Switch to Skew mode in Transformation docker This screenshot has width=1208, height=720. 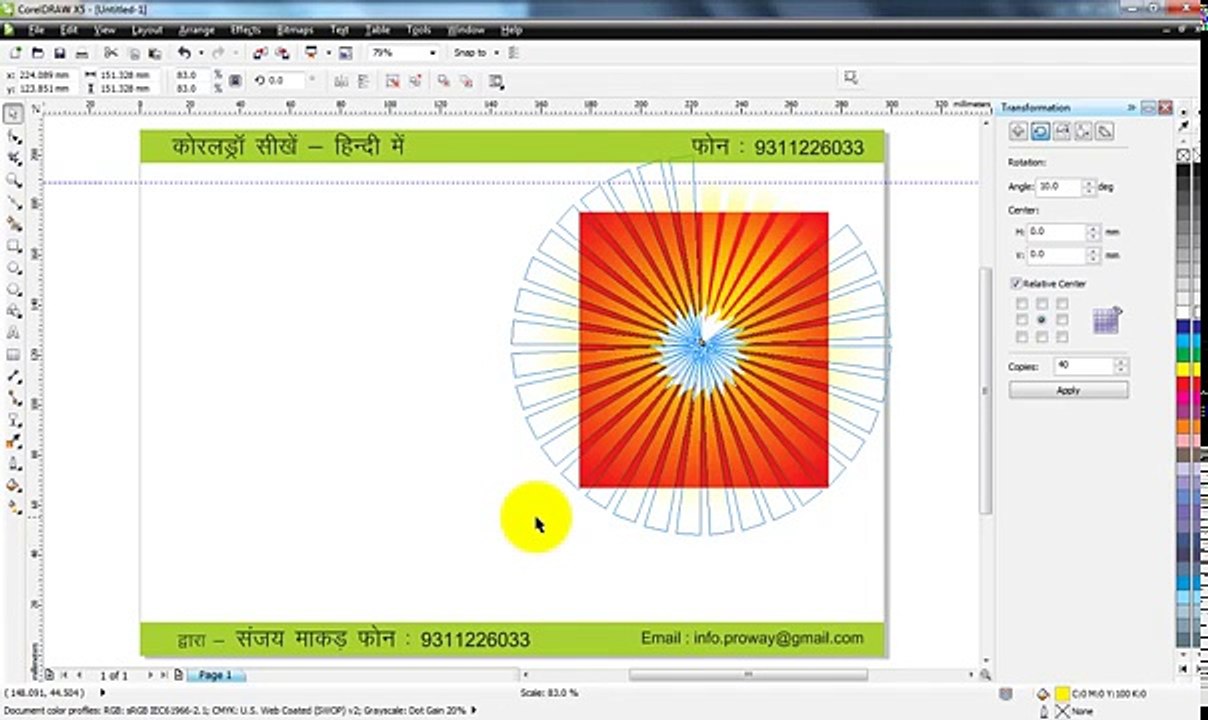pyautogui.click(x=1105, y=131)
